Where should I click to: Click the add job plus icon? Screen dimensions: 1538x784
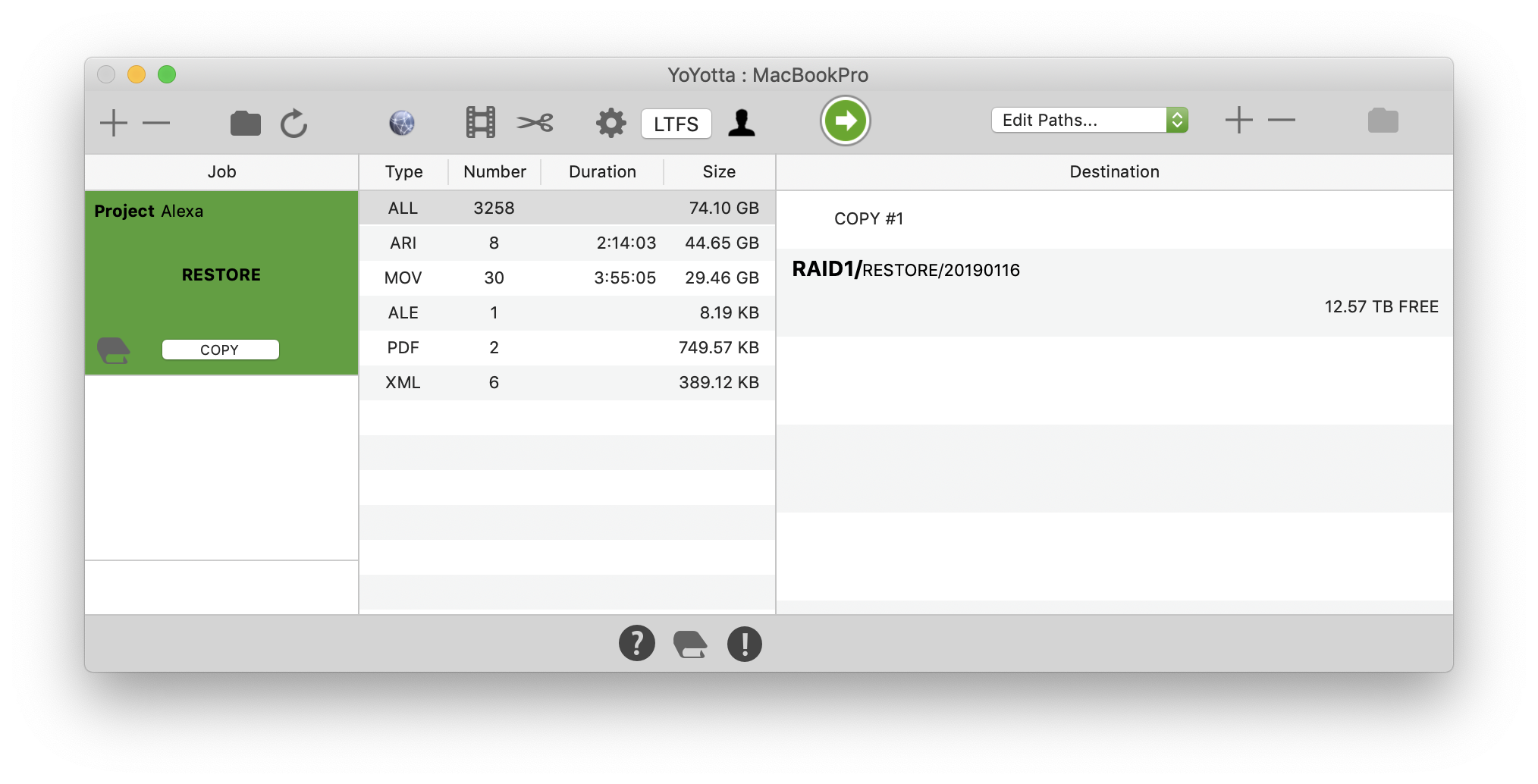click(114, 123)
